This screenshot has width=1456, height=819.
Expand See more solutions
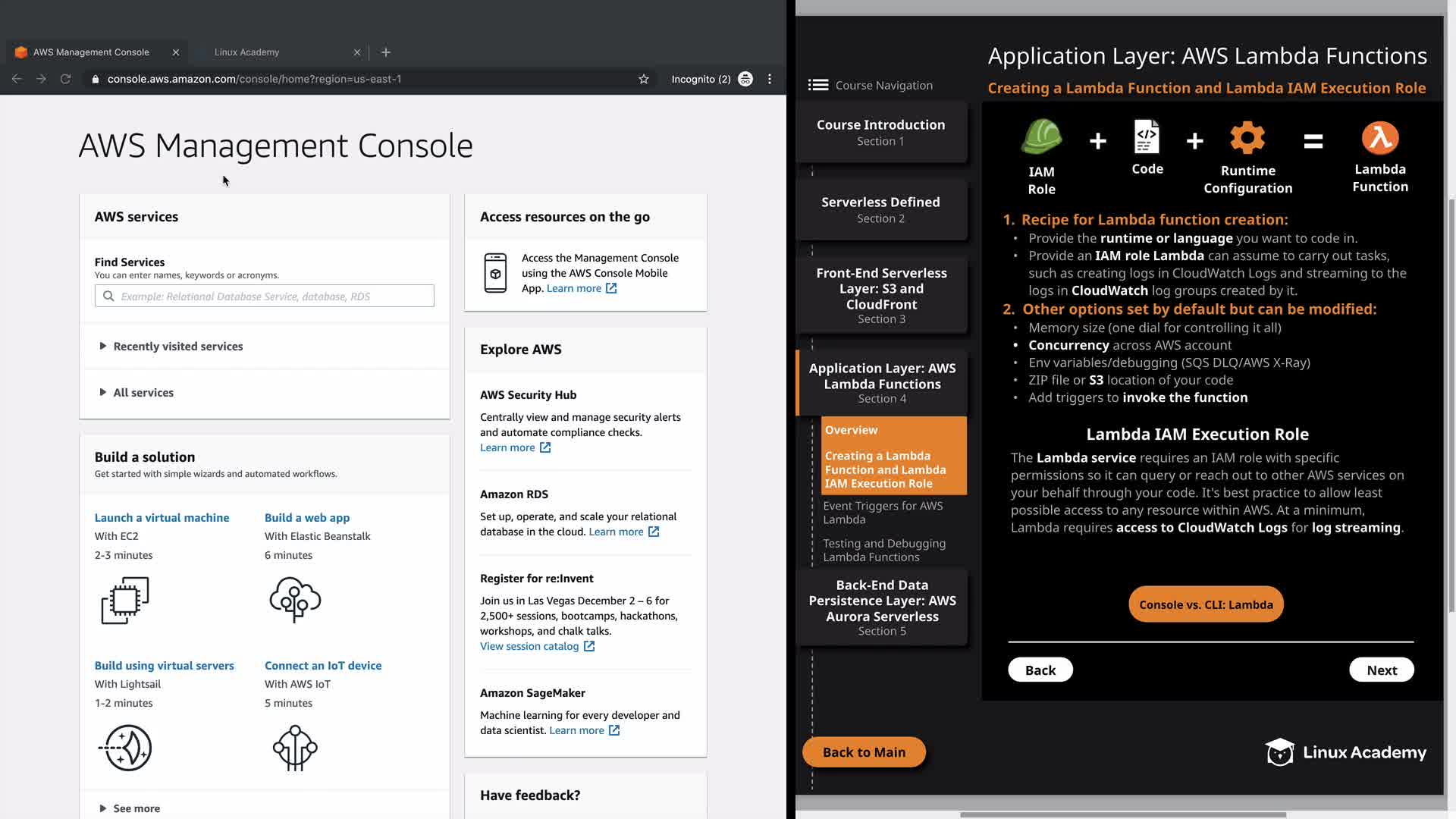click(x=136, y=808)
